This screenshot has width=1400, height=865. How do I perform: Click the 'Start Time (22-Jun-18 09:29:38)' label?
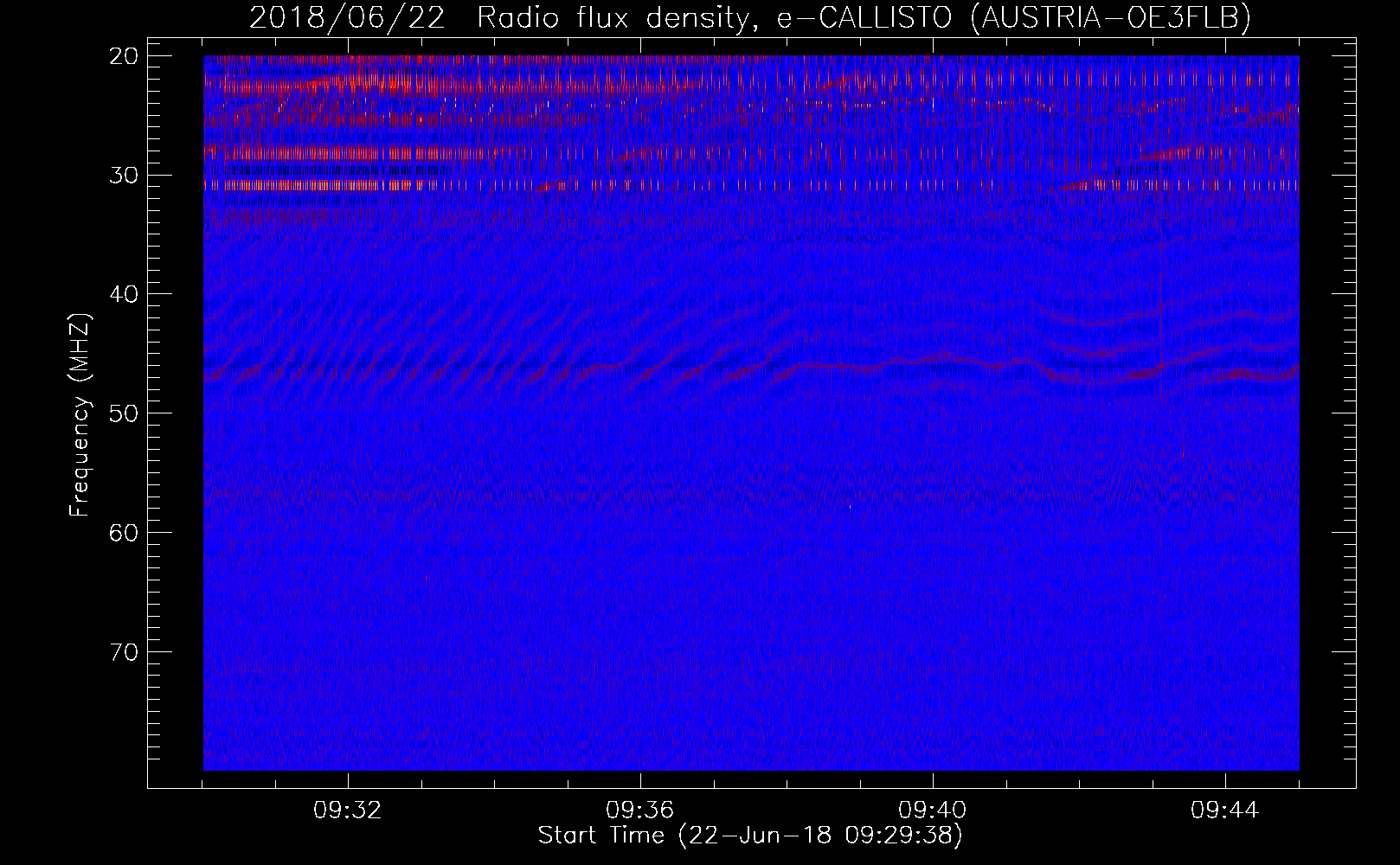750,836
